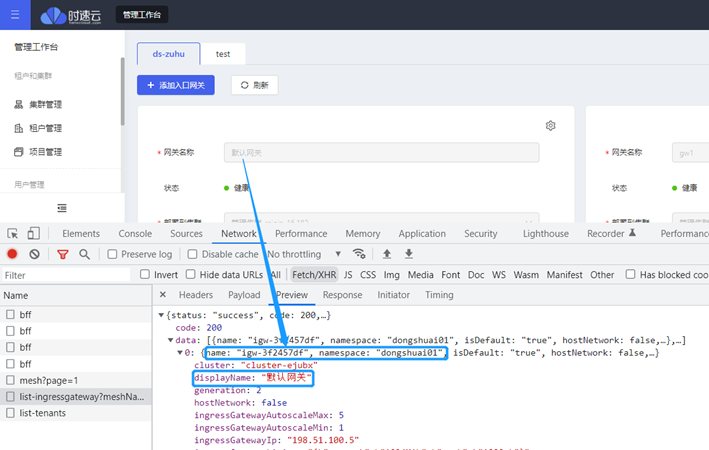Open the Response request tab
This screenshot has height=450, width=709.
point(342,295)
